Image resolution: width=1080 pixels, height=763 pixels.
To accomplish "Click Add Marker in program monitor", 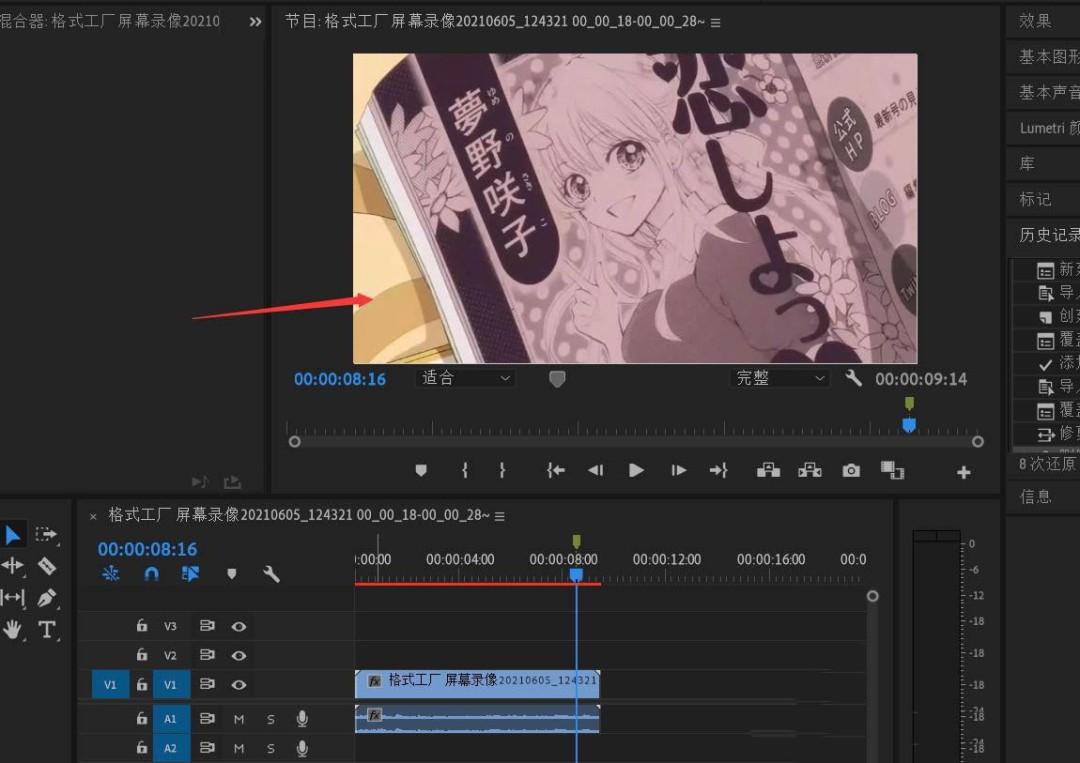I will pos(421,470).
